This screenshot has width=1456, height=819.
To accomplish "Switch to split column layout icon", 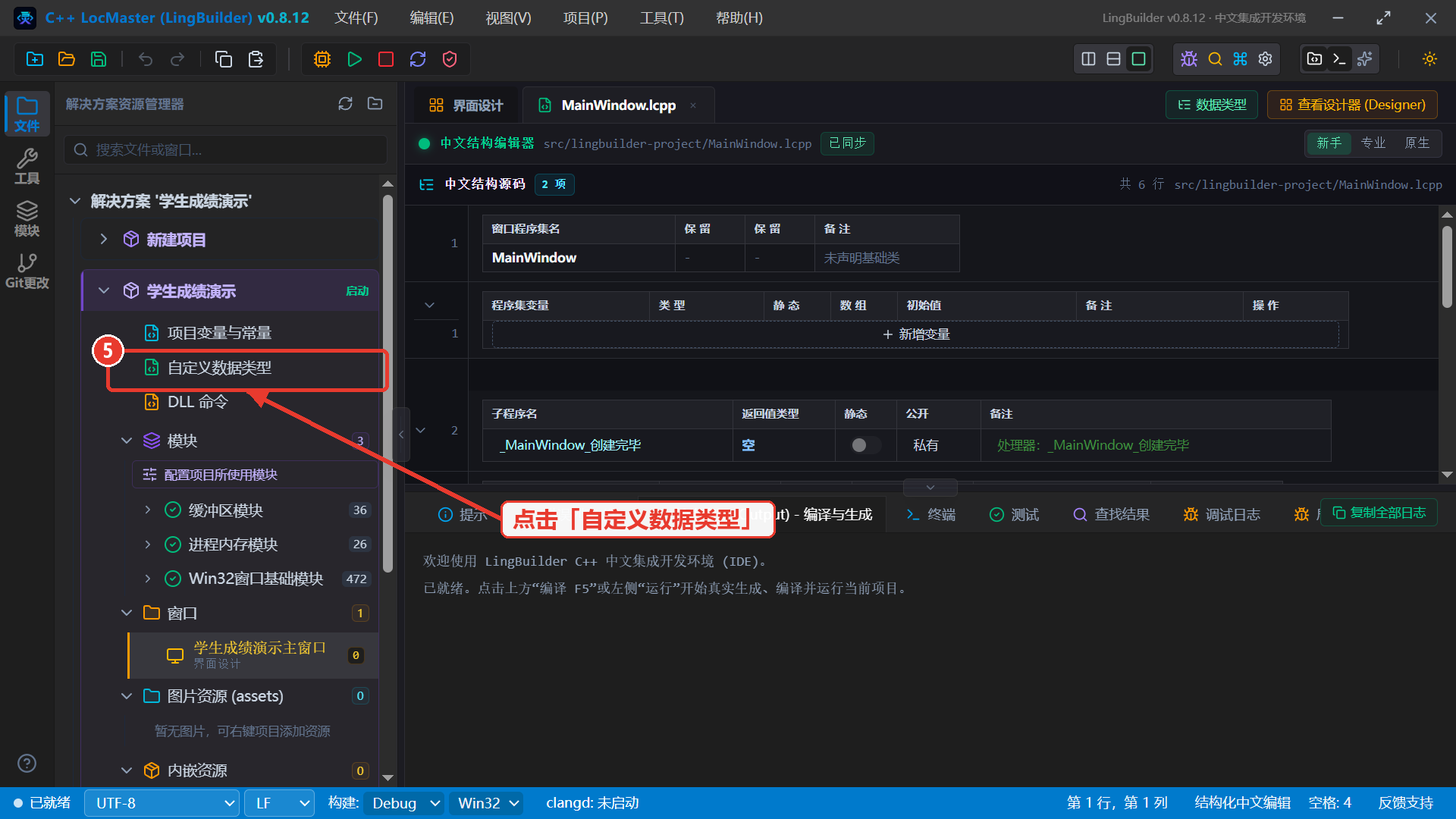I will pyautogui.click(x=1088, y=59).
